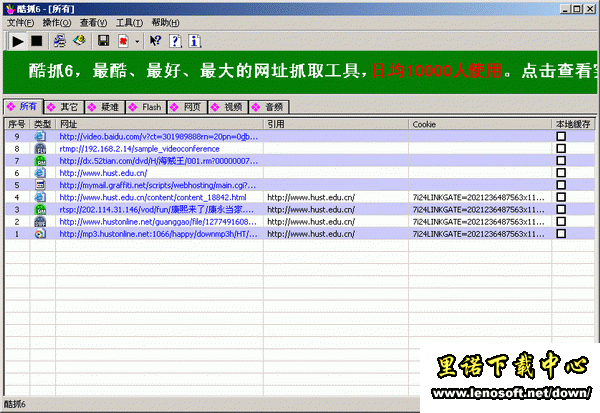Click the green advertisement banner
Viewport: 600px width, 413px height.
coord(300,72)
